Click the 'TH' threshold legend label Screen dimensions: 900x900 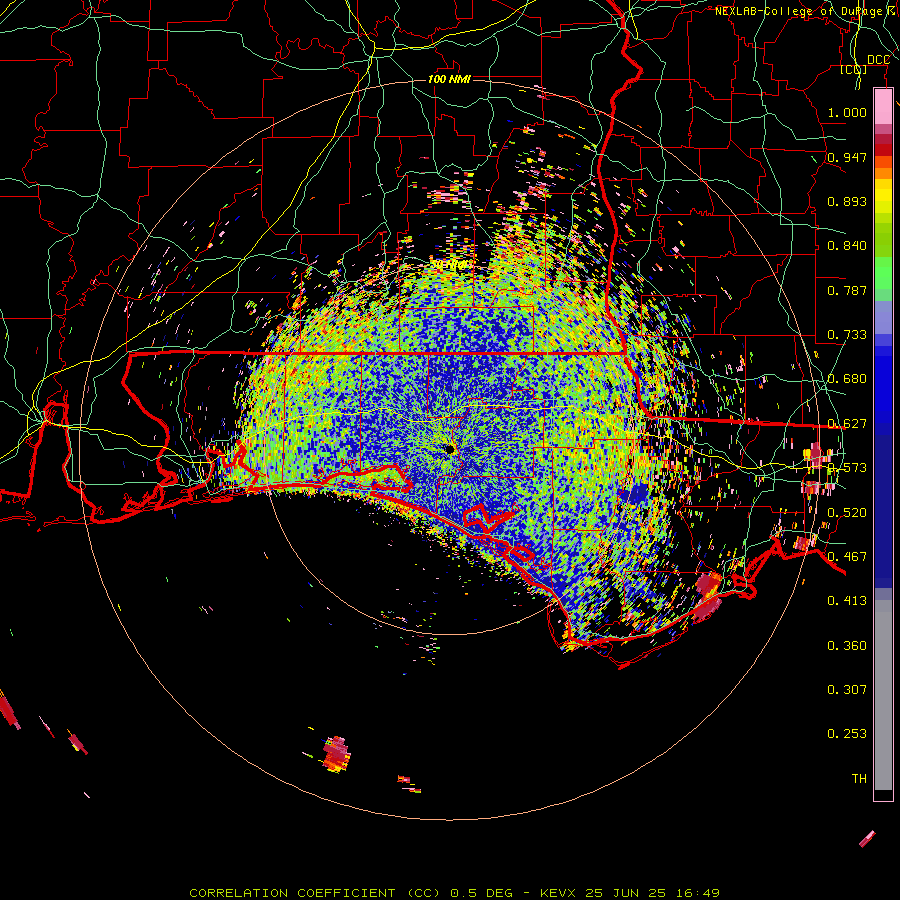pos(859,779)
